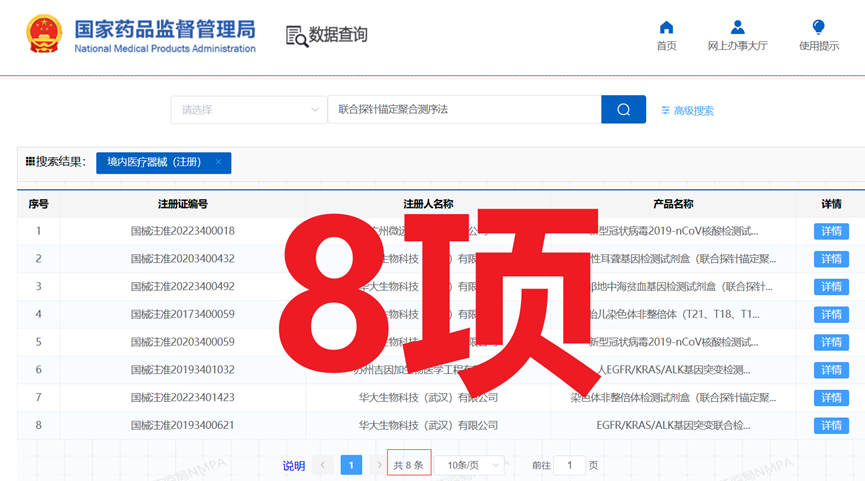Click the 说明 link

293,465
